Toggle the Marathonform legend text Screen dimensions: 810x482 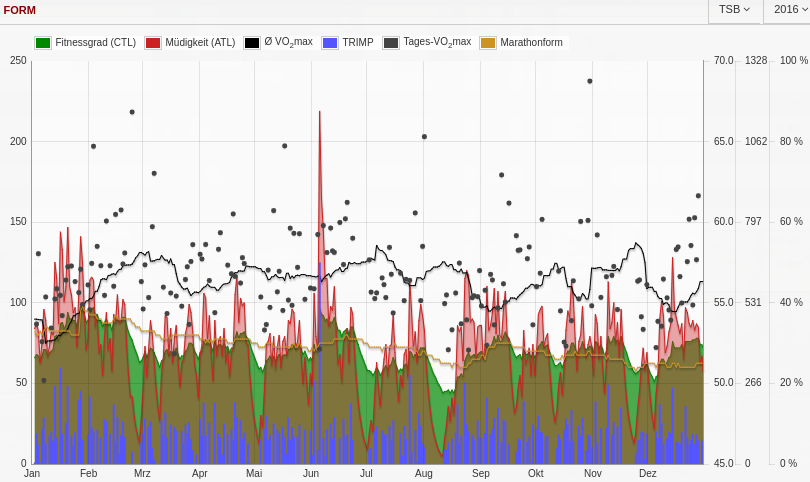point(531,43)
